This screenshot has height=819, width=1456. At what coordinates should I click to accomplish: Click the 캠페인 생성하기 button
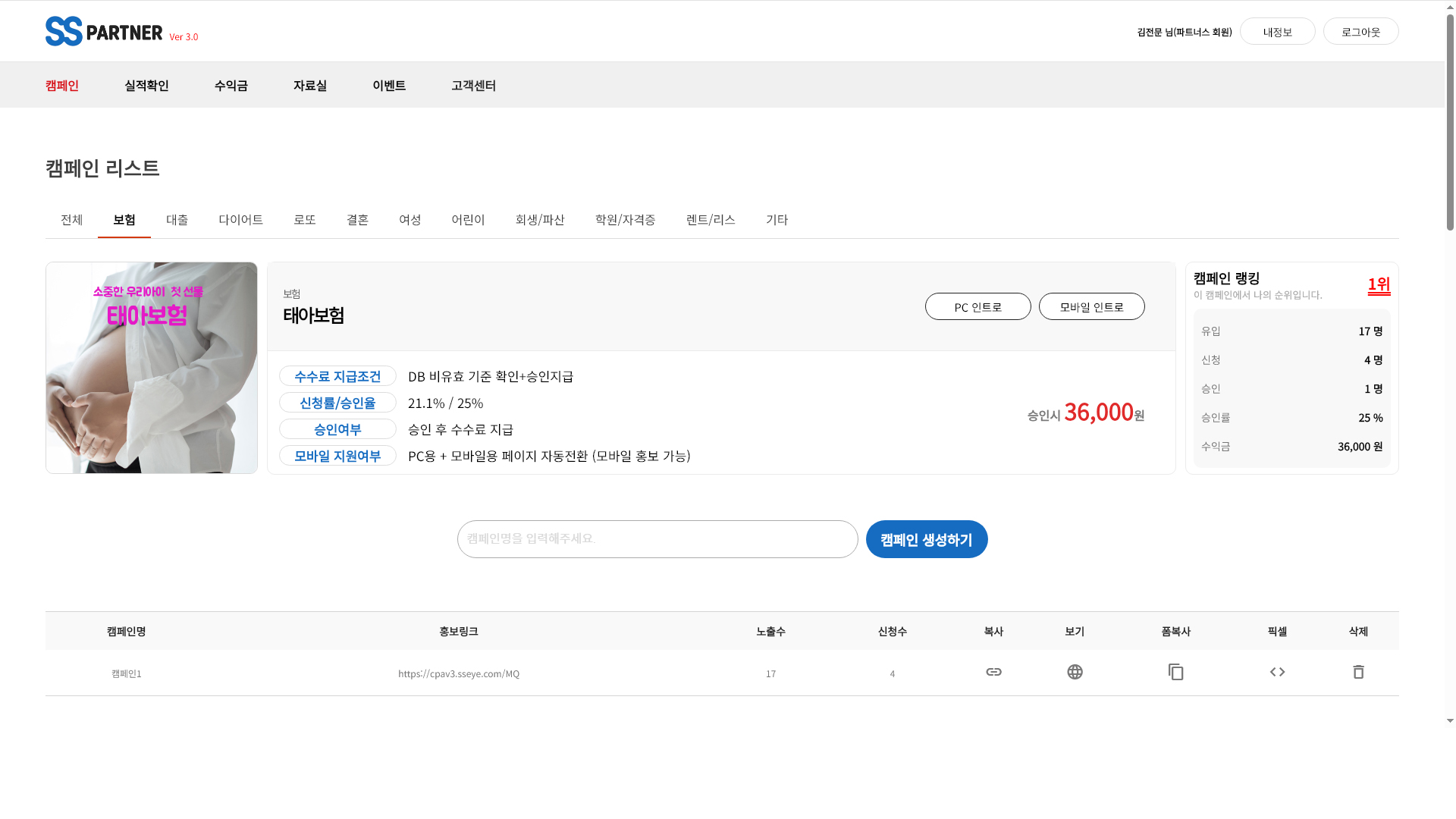click(x=926, y=539)
